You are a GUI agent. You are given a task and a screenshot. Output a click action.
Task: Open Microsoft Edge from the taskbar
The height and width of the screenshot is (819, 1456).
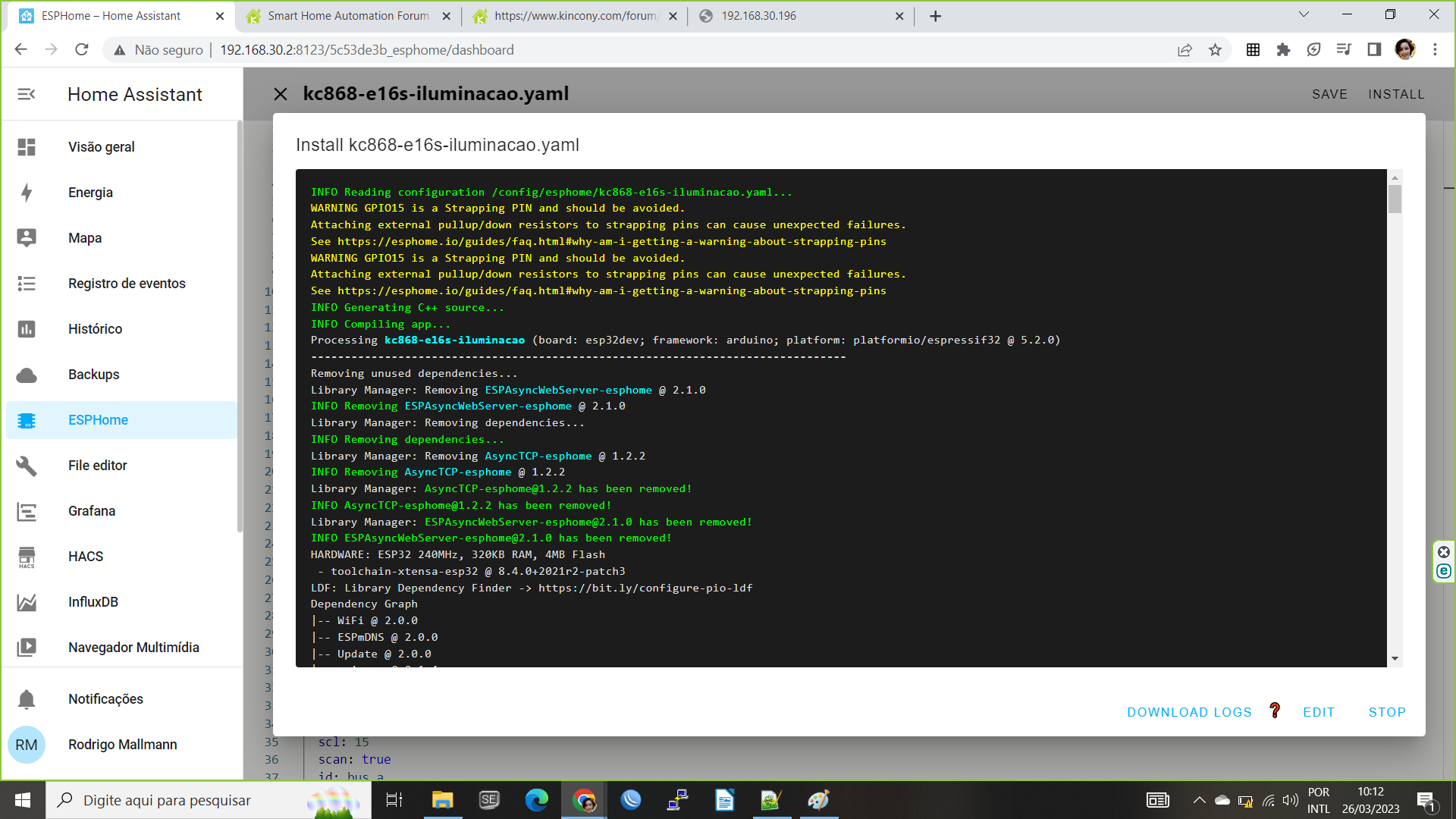(536, 800)
